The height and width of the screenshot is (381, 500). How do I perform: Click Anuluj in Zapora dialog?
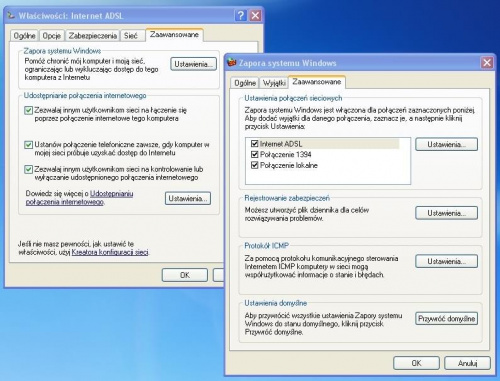(467, 363)
